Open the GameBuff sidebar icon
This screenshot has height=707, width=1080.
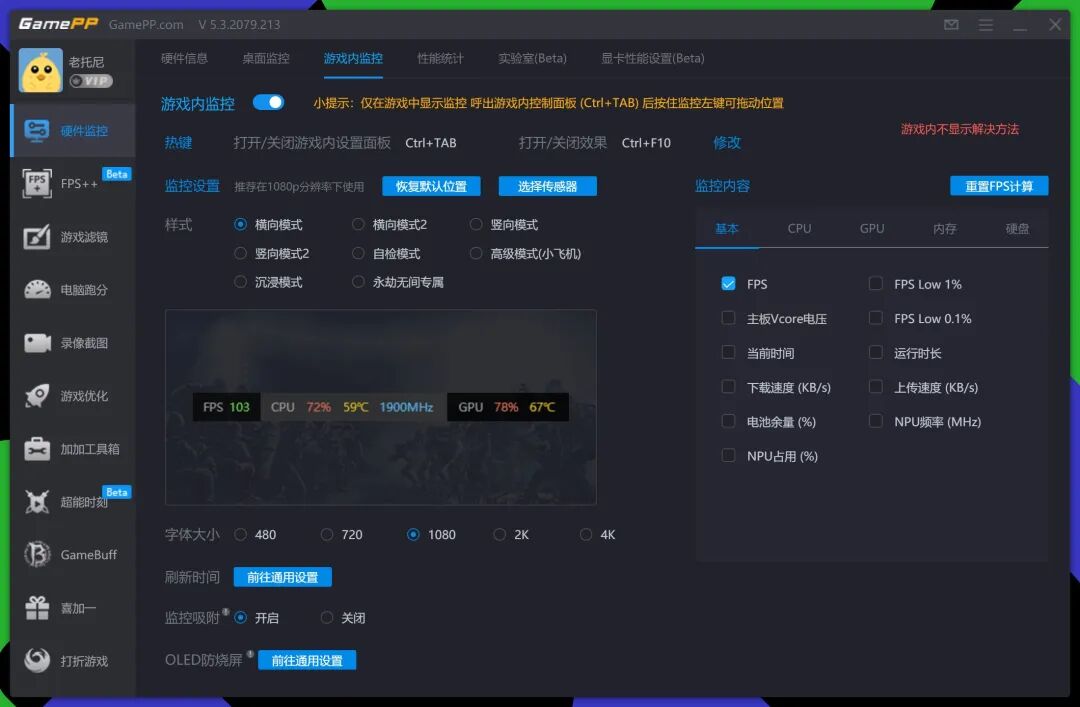point(37,555)
